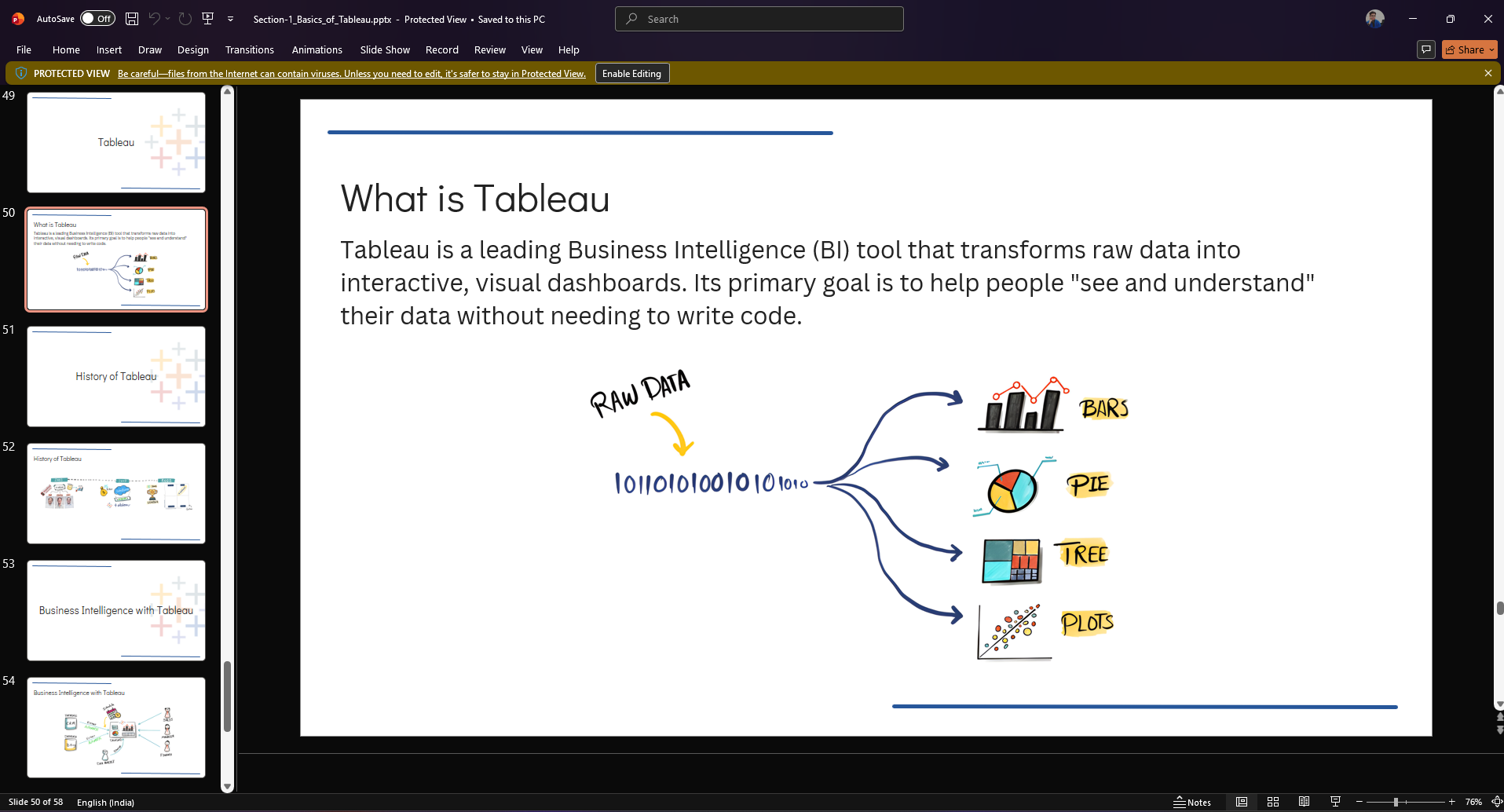
Task: Click the Enable Editing button
Action: [x=632, y=73]
